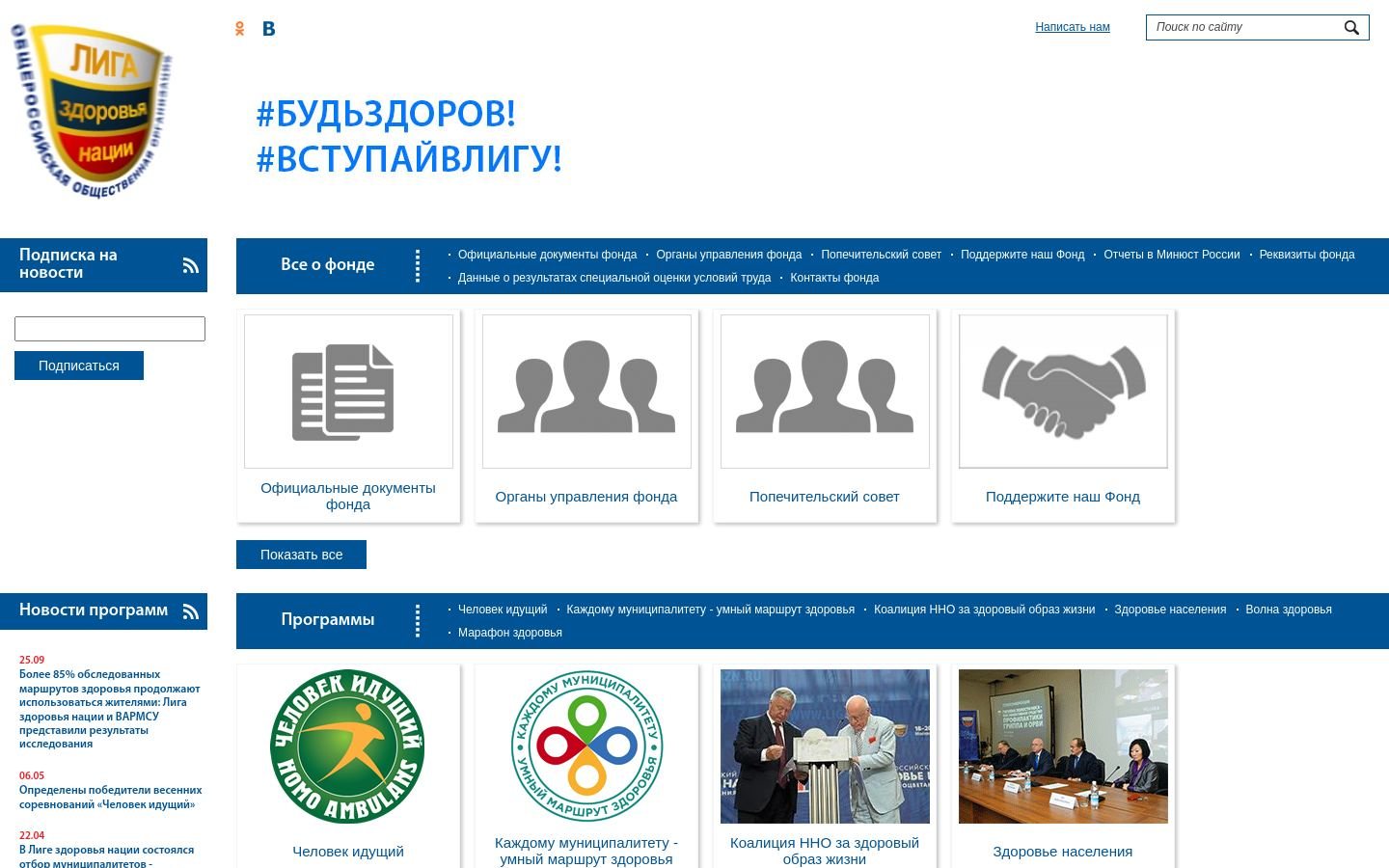Select Органы управления фонда menu link

[x=729, y=255]
